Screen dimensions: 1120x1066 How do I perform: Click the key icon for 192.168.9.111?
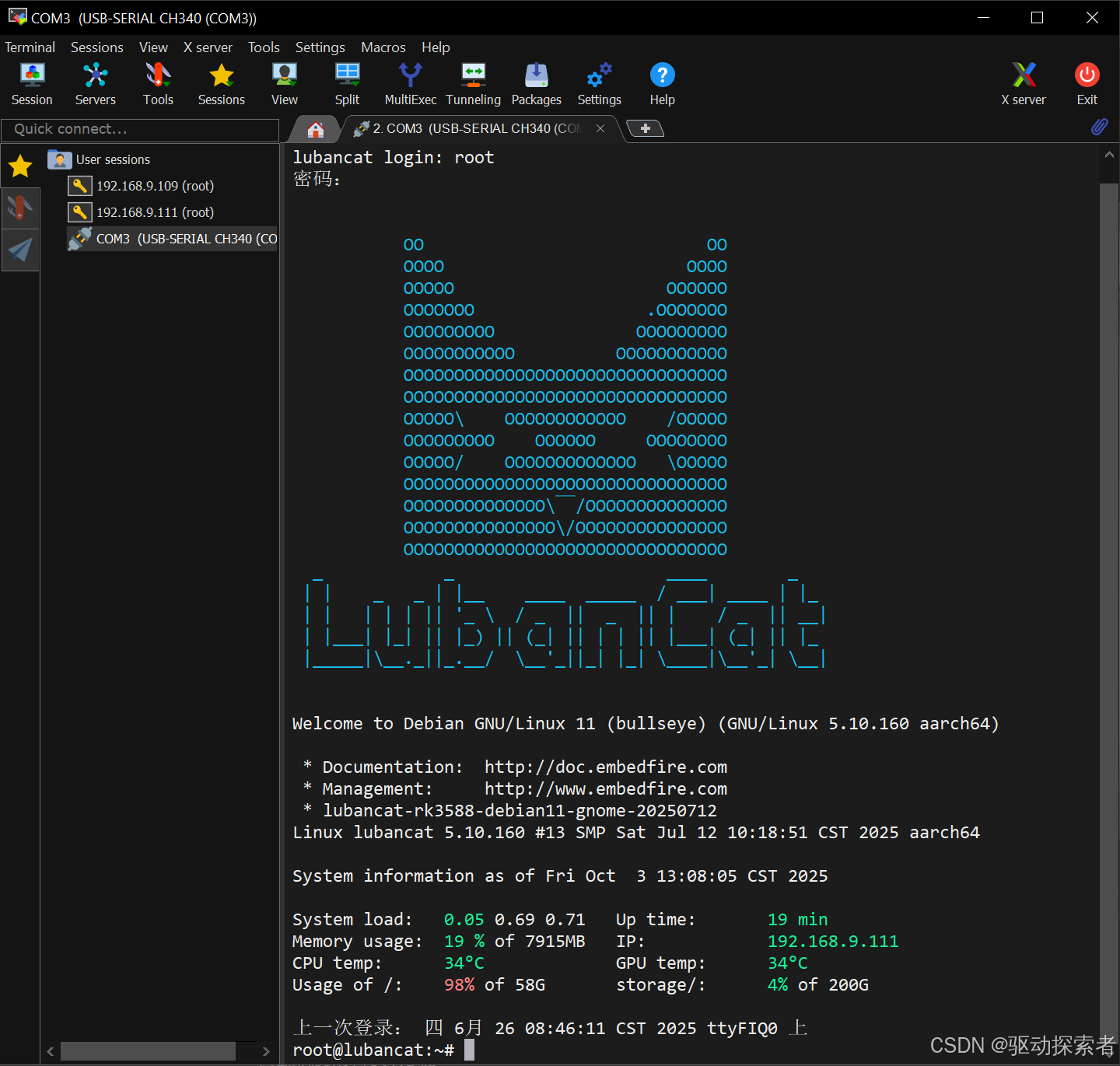pyautogui.click(x=79, y=212)
